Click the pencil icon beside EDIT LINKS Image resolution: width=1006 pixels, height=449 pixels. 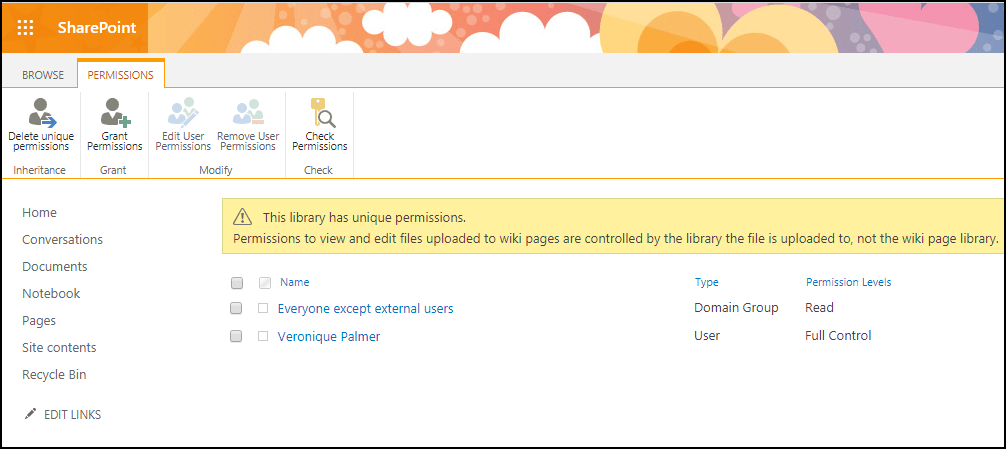pos(30,414)
